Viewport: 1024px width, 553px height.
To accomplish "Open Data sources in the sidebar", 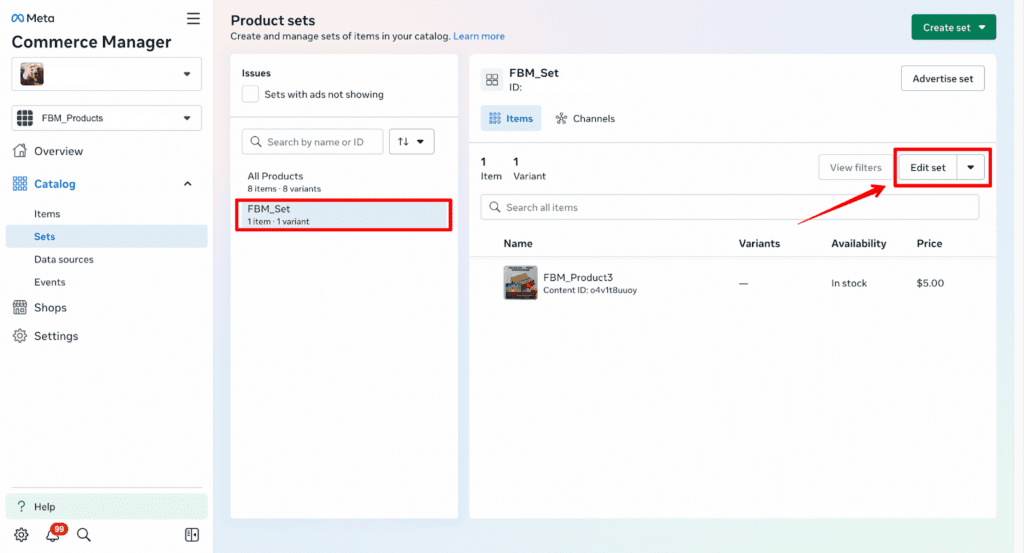I will click(63, 259).
